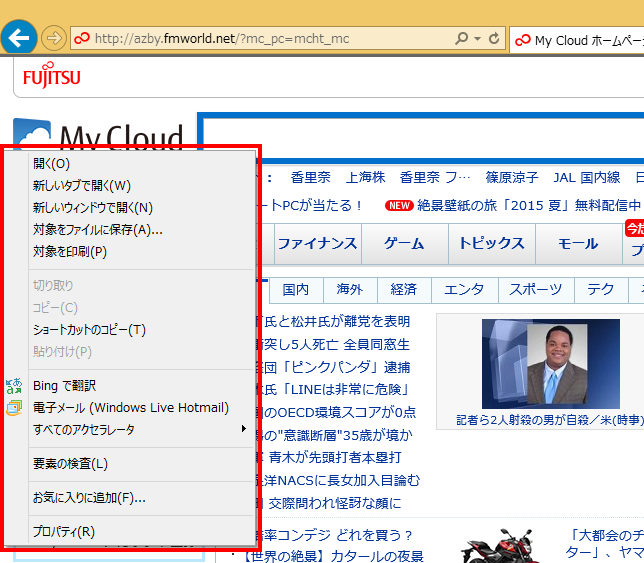
Task: Click the Forward arrow navigation button
Action: [x=54, y=39]
